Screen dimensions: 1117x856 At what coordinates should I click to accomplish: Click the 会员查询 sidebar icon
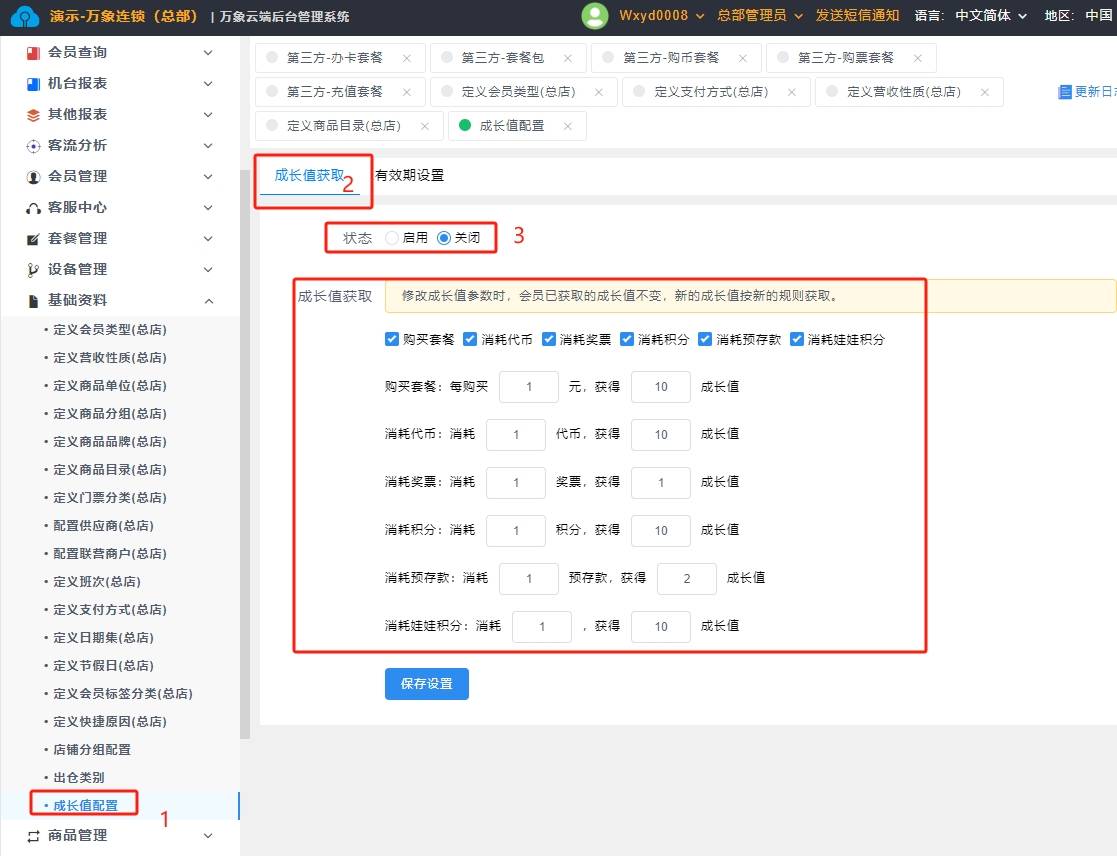[x=33, y=52]
